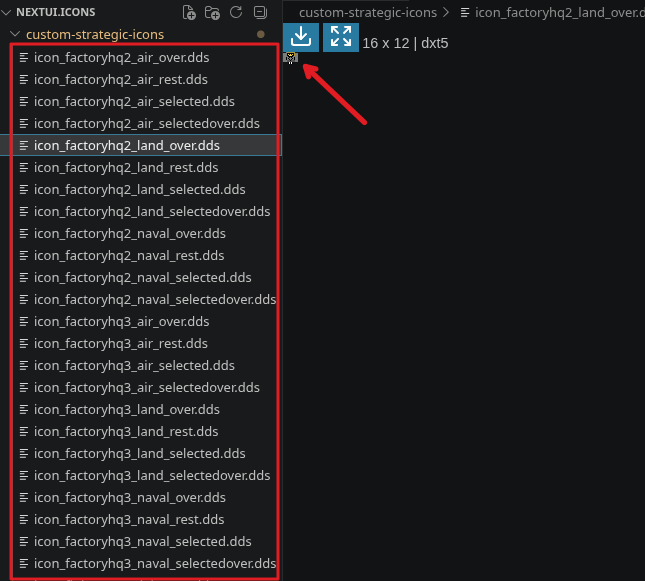The image size is (645, 581).
Task: Open icon_factoryhq3_land_rest.dds
Action: click(x=126, y=431)
